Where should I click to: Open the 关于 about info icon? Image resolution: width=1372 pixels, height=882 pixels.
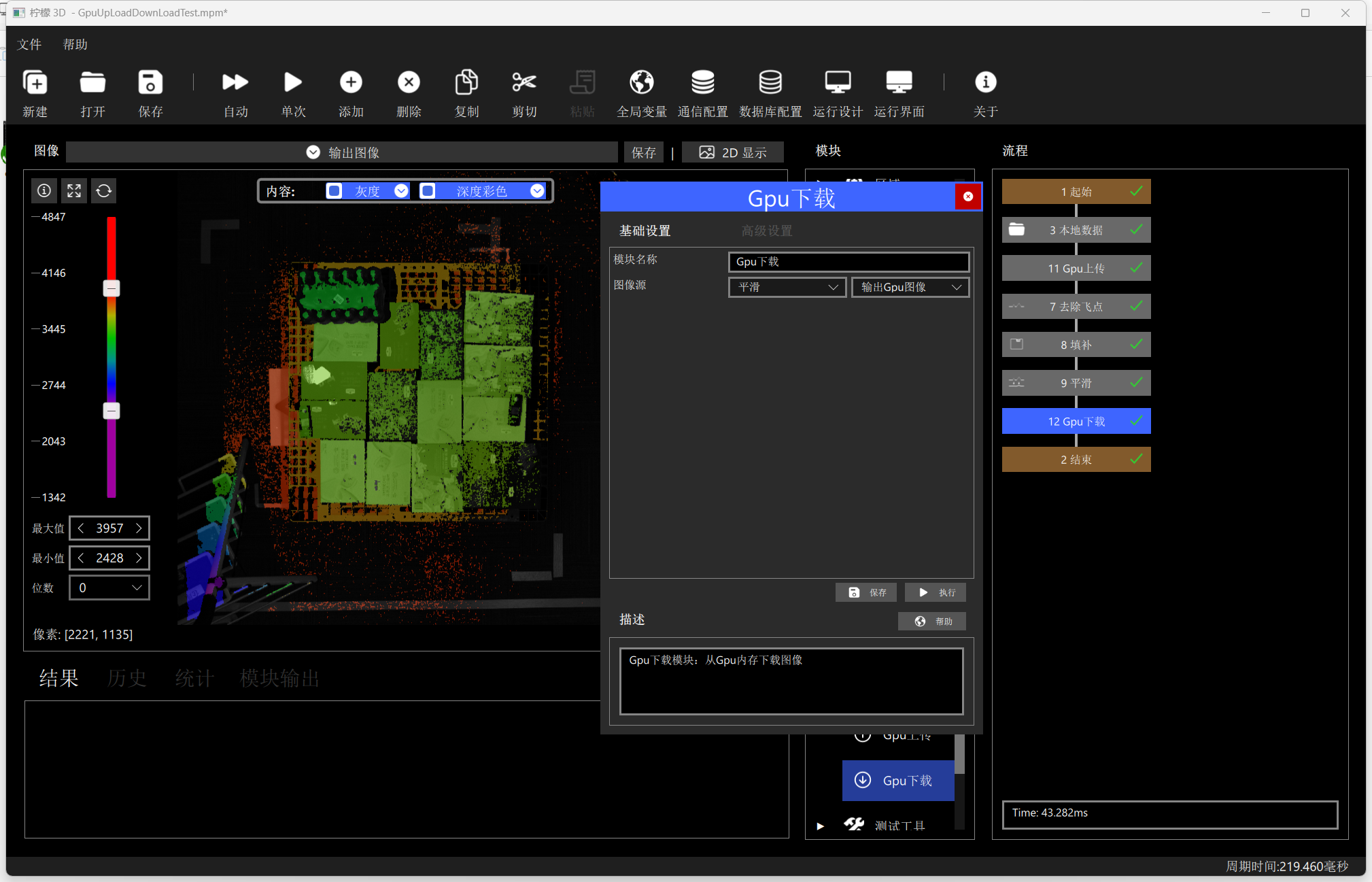click(x=985, y=82)
